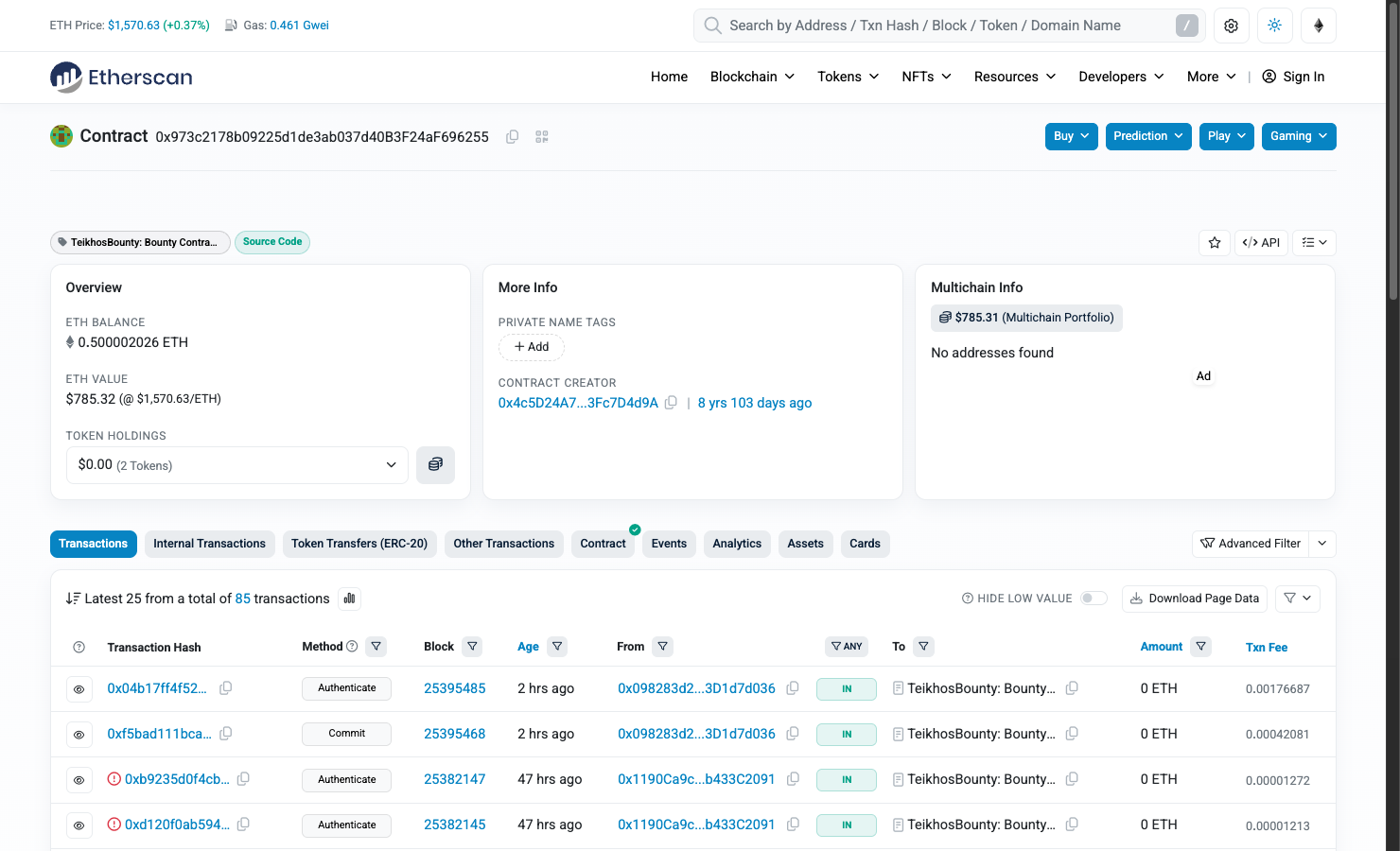Click Method column info question icon
The width and height of the screenshot is (1400, 851).
(352, 647)
